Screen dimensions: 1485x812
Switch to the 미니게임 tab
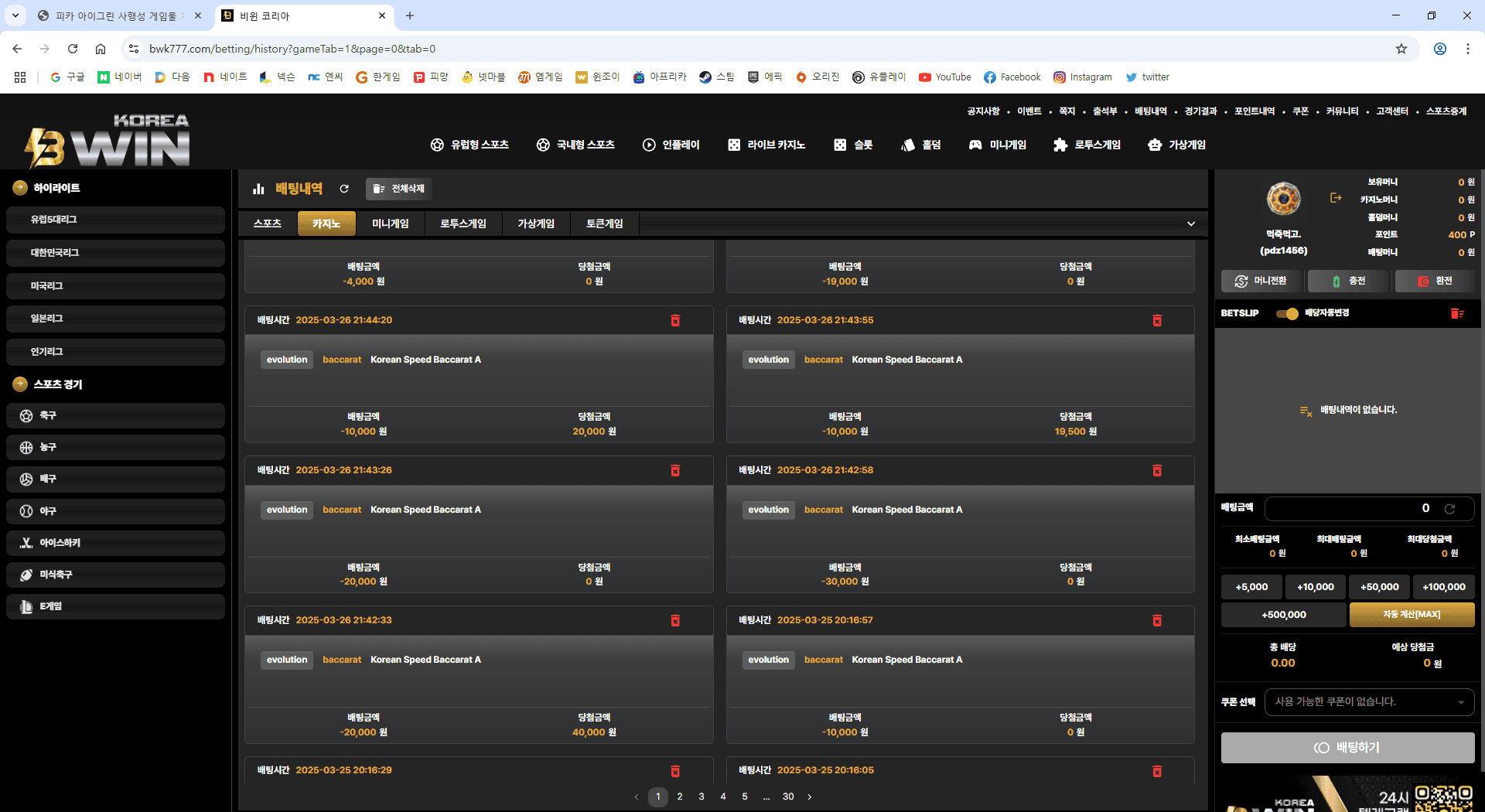click(x=390, y=223)
